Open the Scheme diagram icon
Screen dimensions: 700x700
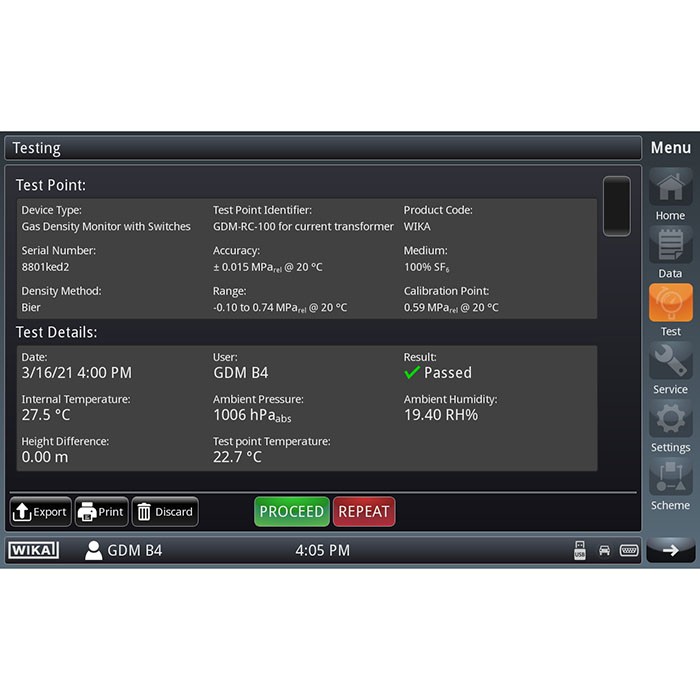(671, 476)
